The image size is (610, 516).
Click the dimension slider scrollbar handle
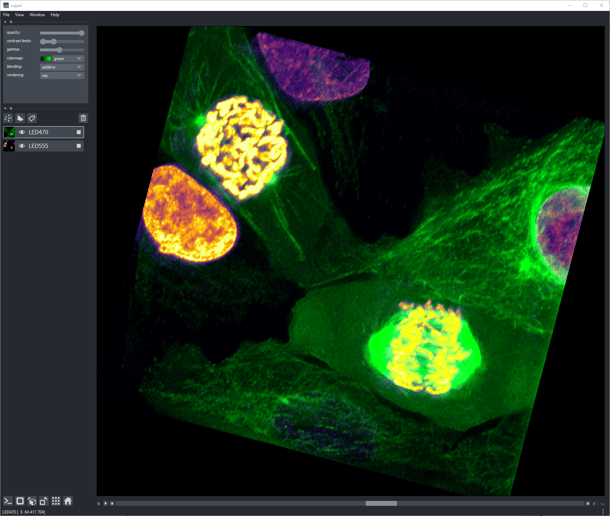coord(381,503)
